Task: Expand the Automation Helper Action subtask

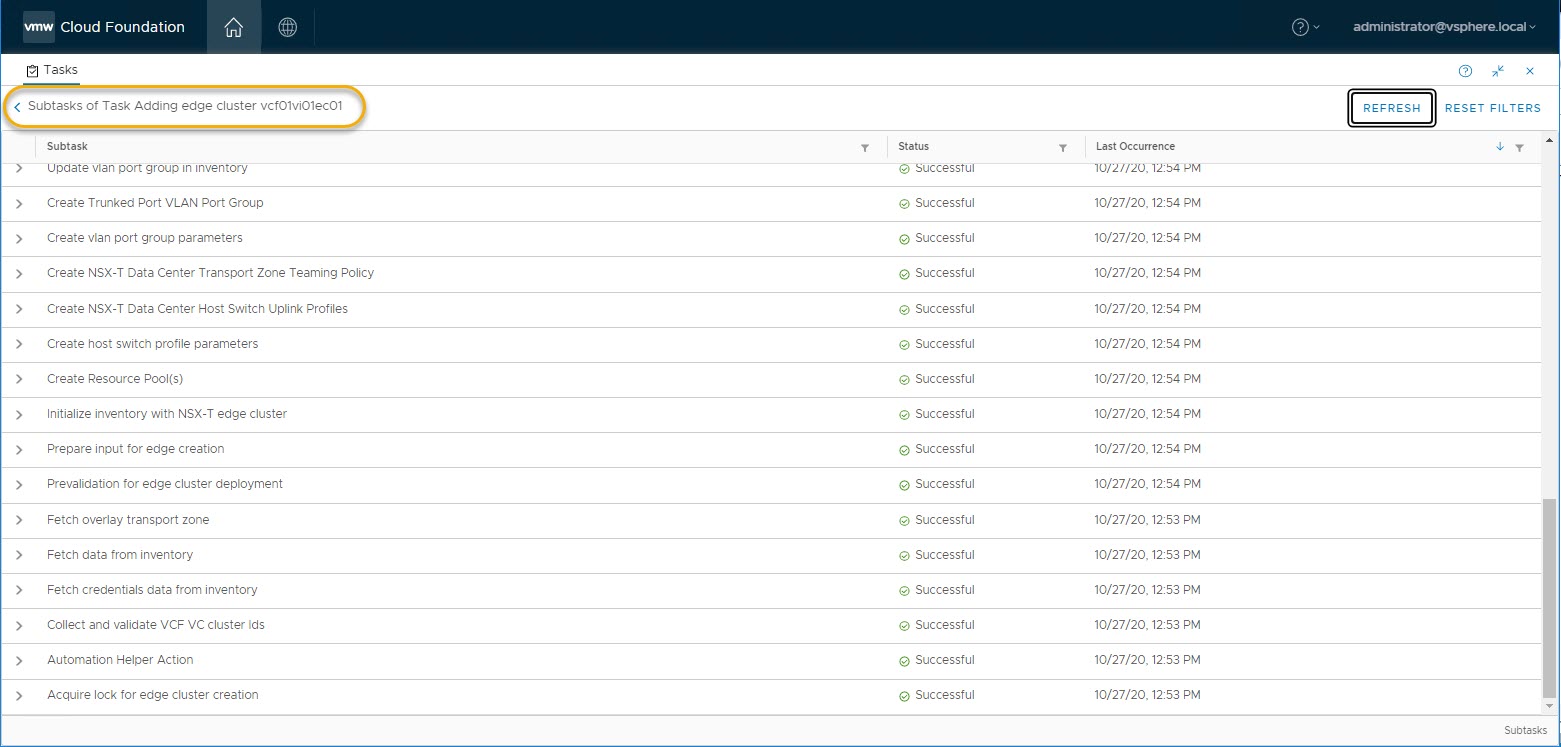Action: pyautogui.click(x=19, y=661)
